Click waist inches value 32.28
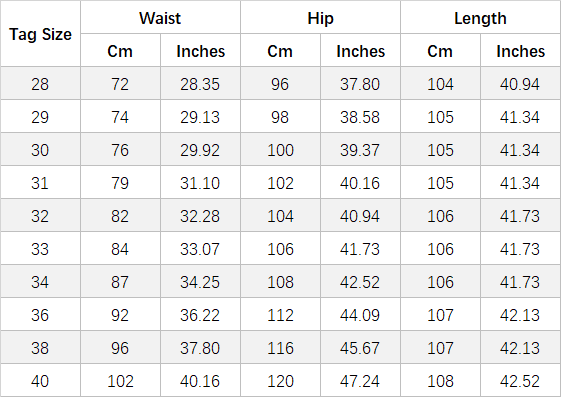 [x=200, y=216]
